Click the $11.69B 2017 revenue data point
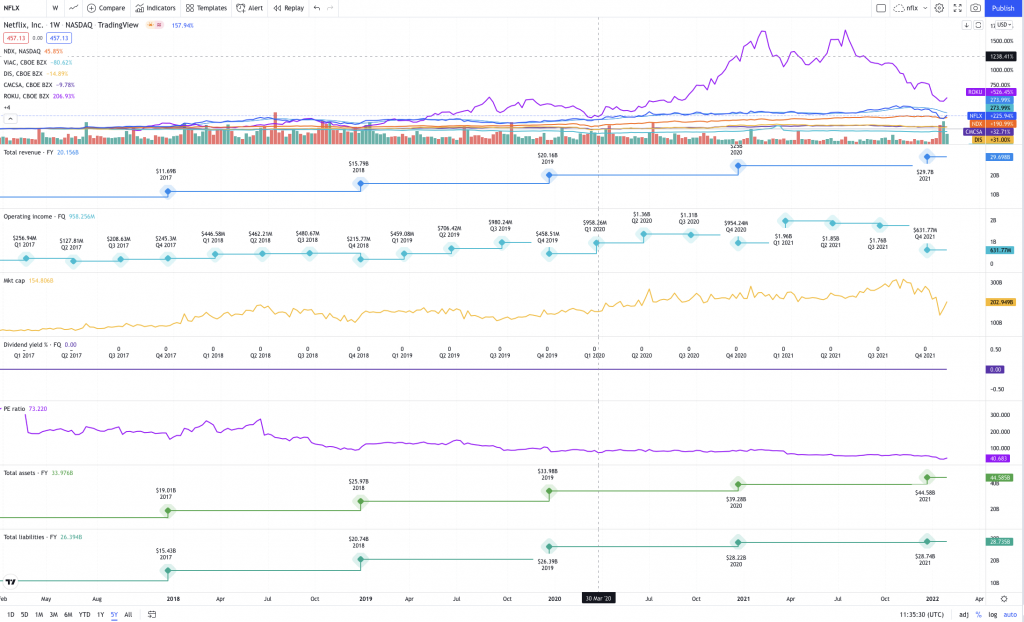 (168, 191)
